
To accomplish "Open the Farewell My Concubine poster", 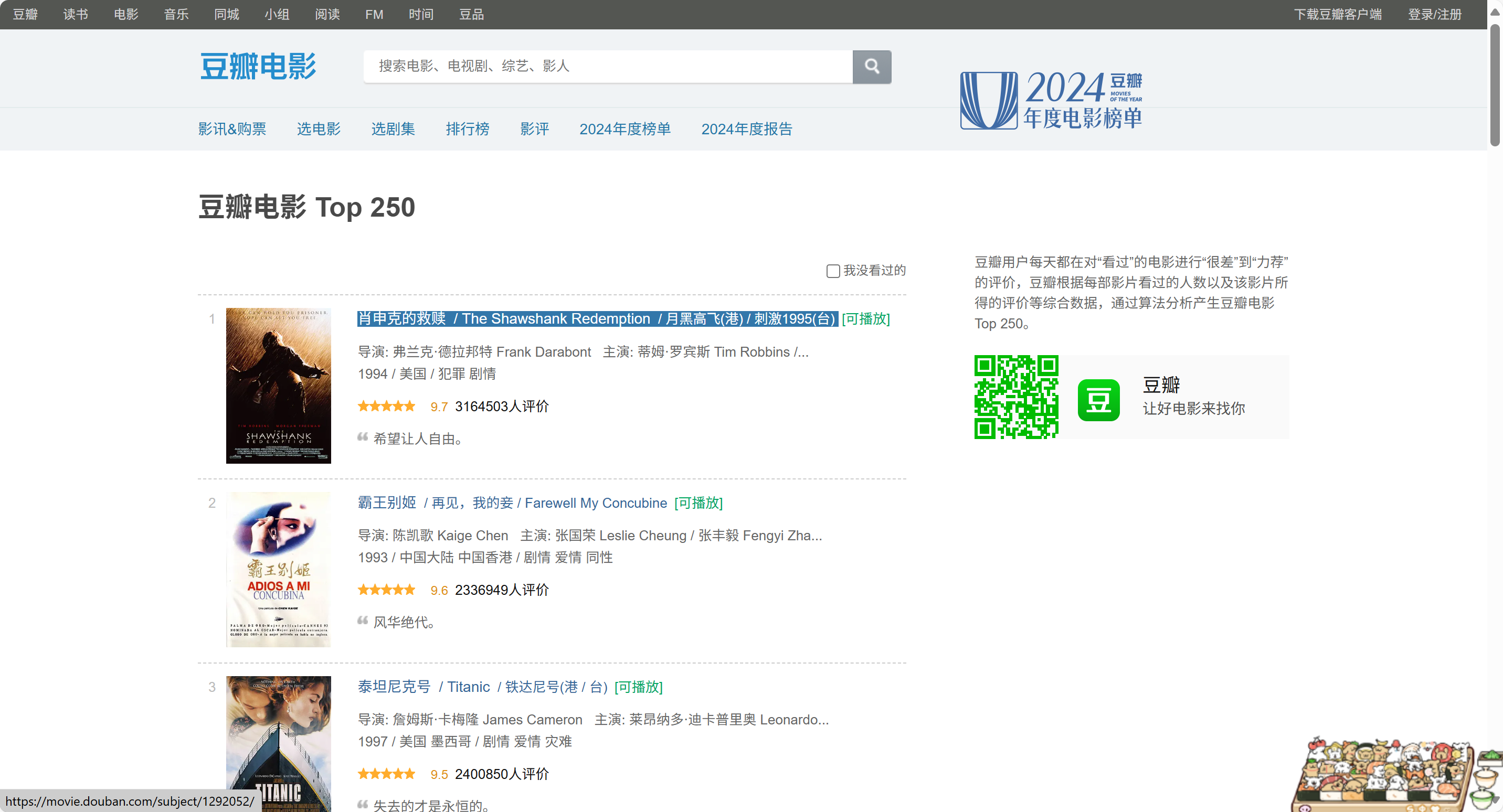I will pos(278,569).
